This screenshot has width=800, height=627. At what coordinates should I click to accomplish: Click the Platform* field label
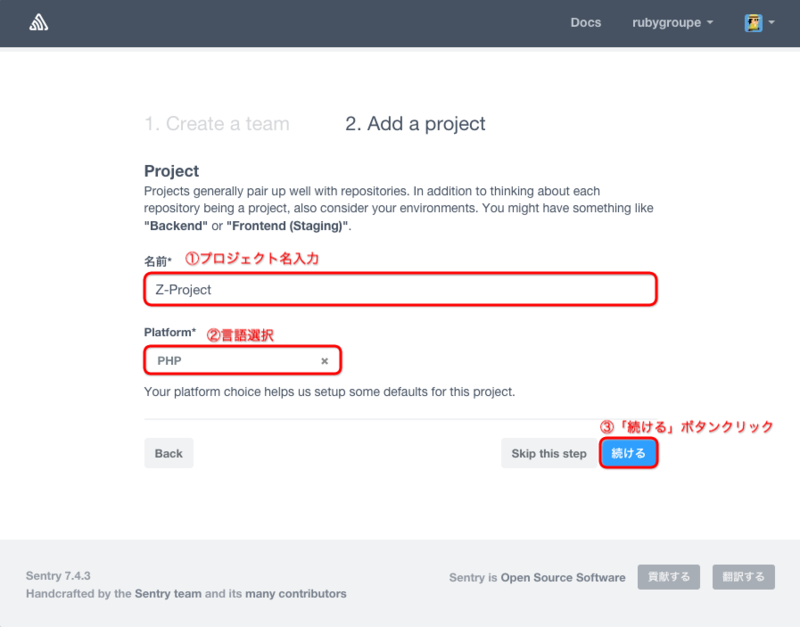(x=170, y=332)
